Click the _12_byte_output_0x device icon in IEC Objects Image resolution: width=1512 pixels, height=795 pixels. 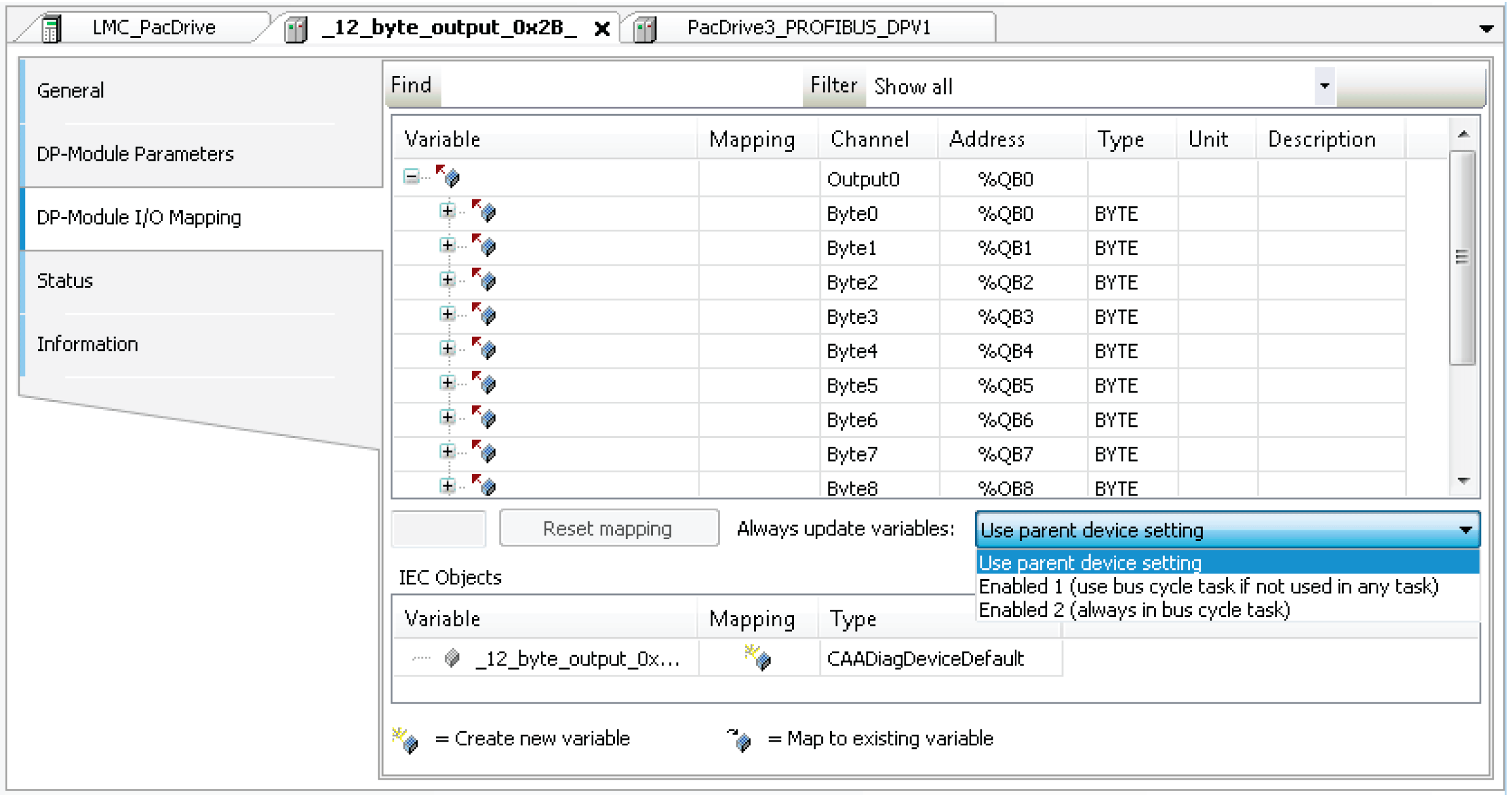tap(452, 658)
